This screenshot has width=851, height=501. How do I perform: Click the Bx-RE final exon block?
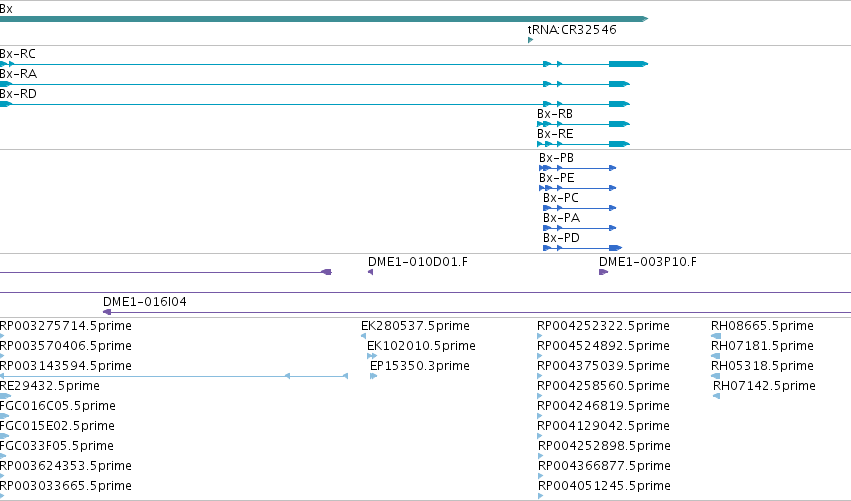pos(619,144)
